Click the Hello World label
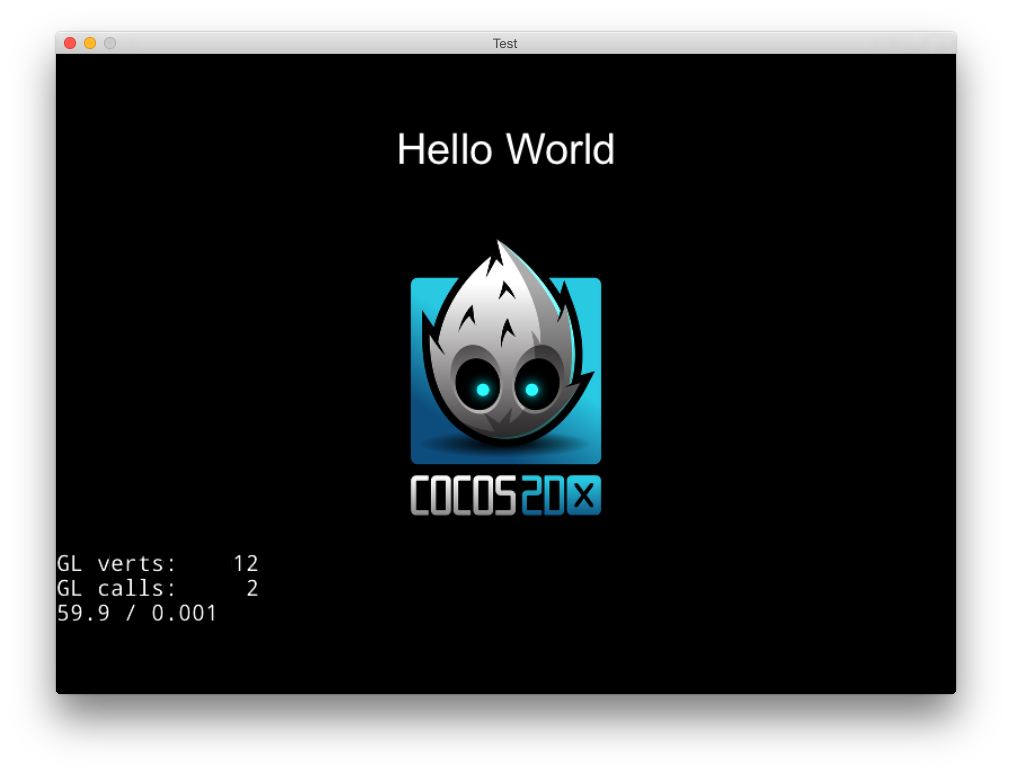 pos(505,149)
